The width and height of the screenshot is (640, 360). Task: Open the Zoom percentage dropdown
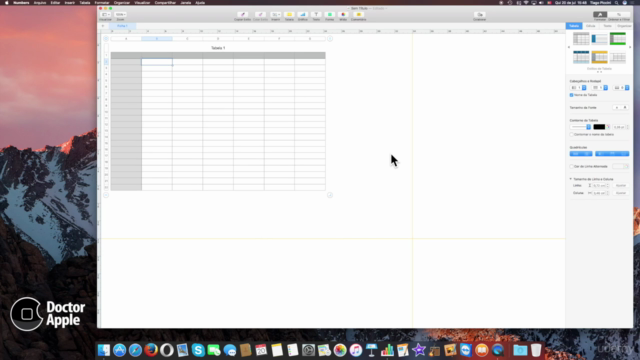point(120,15)
